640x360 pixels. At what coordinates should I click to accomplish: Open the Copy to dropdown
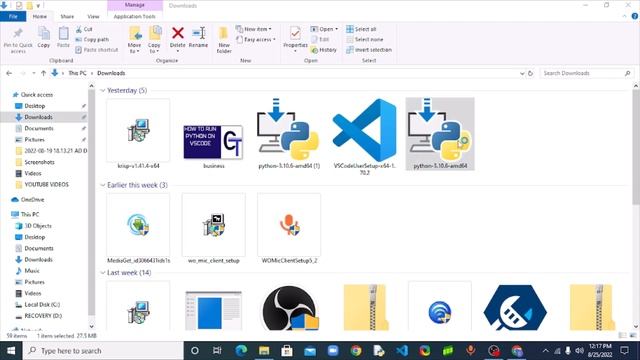point(154,40)
